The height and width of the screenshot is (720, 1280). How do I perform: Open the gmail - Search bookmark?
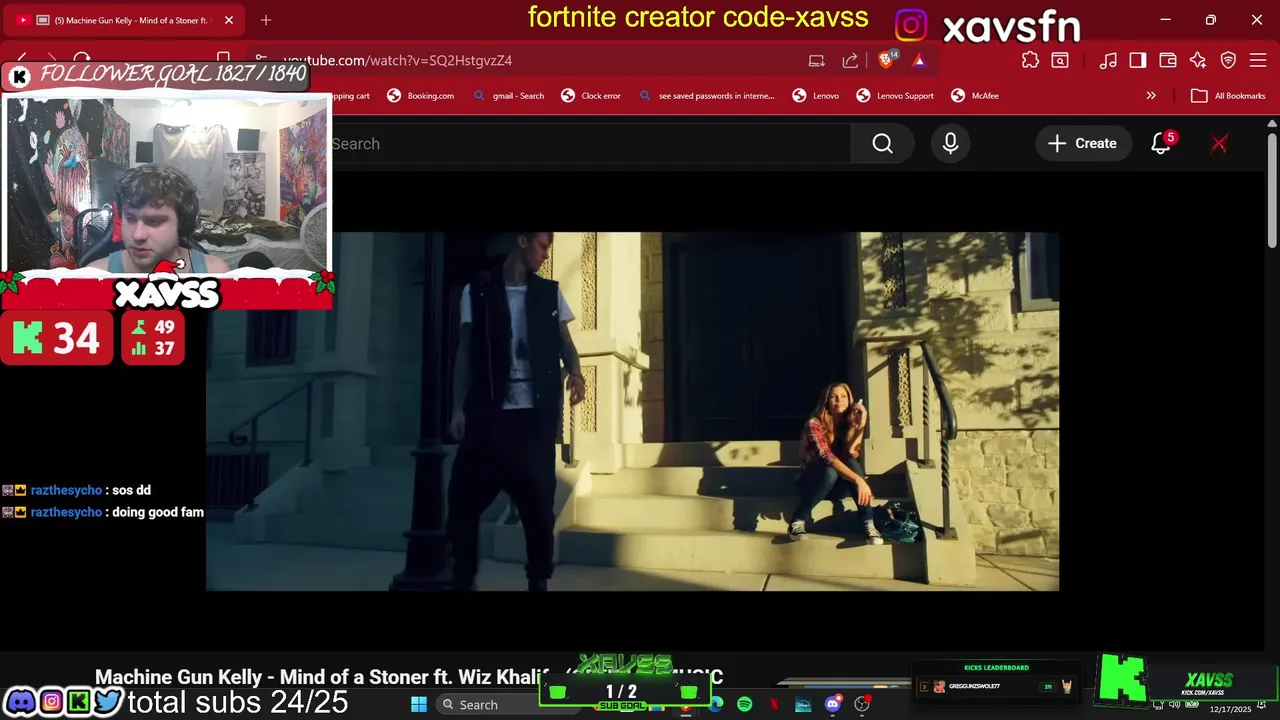[x=508, y=96]
